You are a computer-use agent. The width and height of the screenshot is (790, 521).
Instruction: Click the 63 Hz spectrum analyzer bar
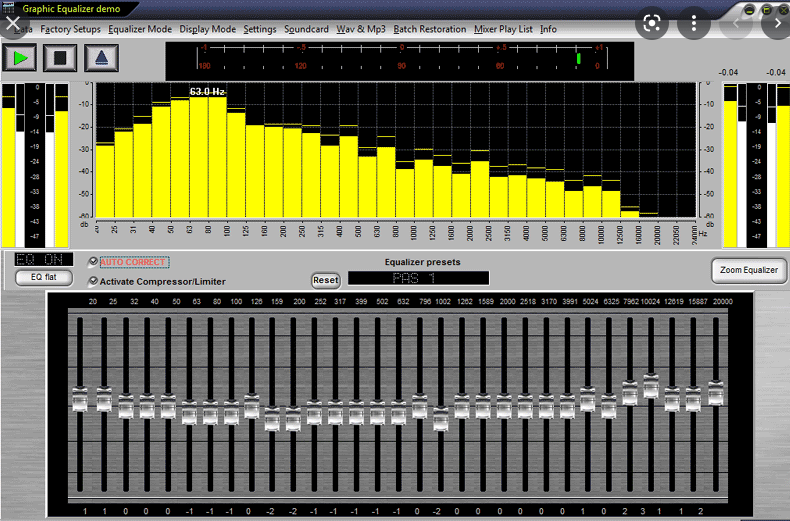coord(199,157)
